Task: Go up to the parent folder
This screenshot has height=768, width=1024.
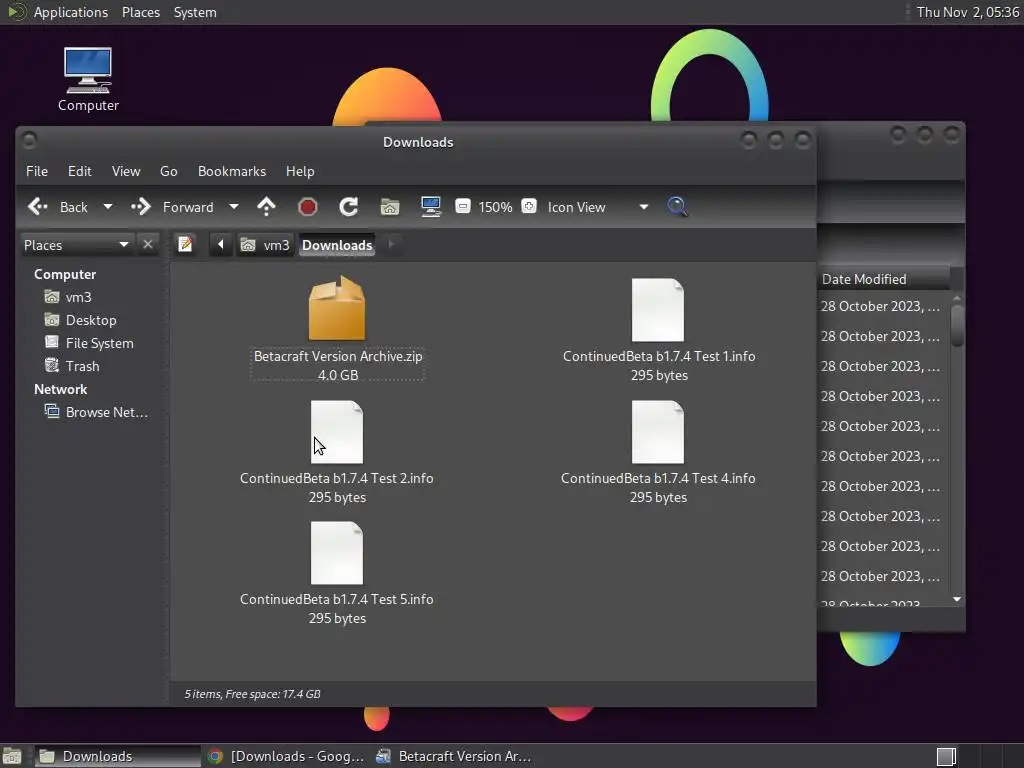Action: pos(266,207)
